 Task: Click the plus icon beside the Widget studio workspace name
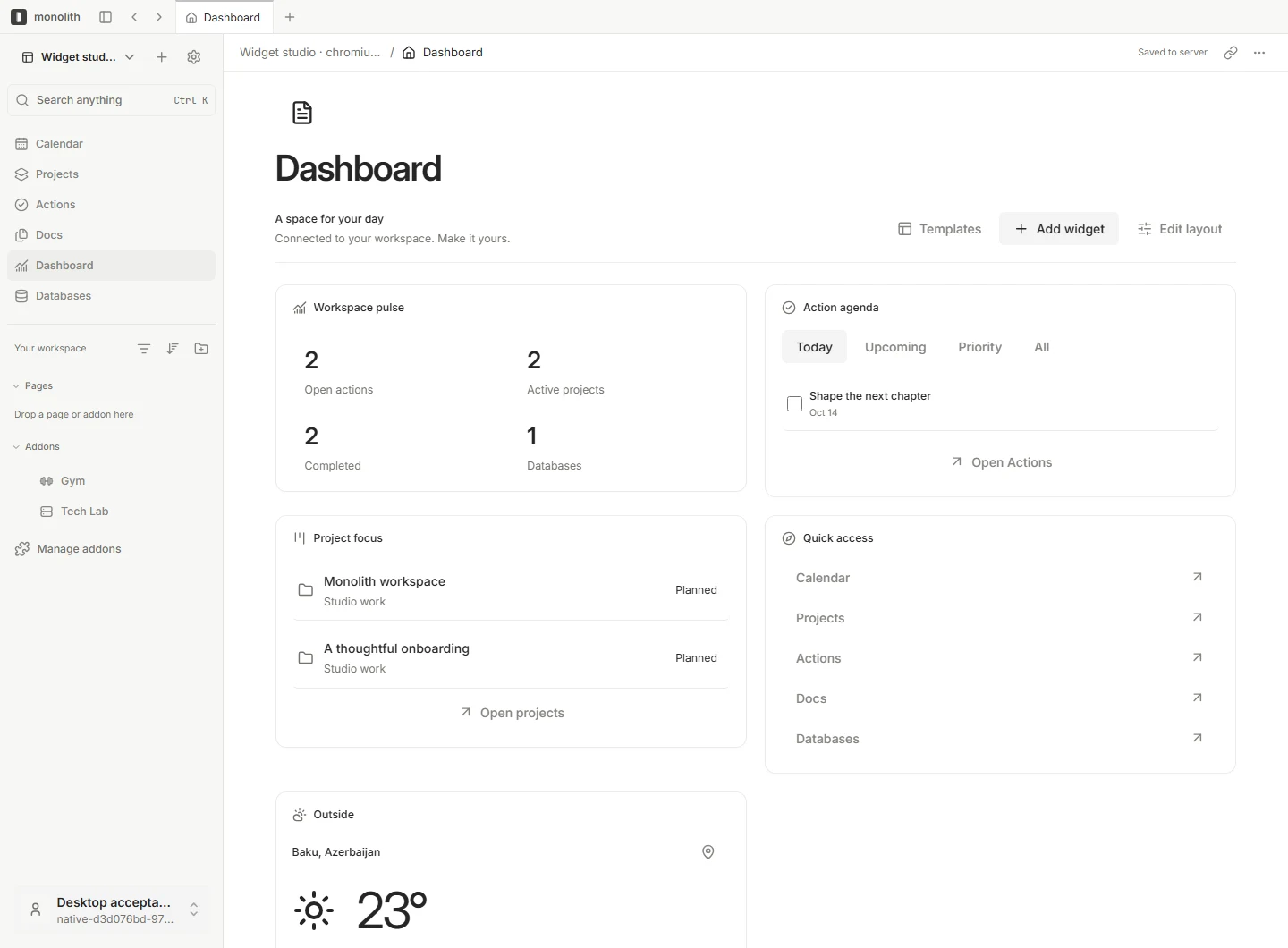tap(162, 57)
